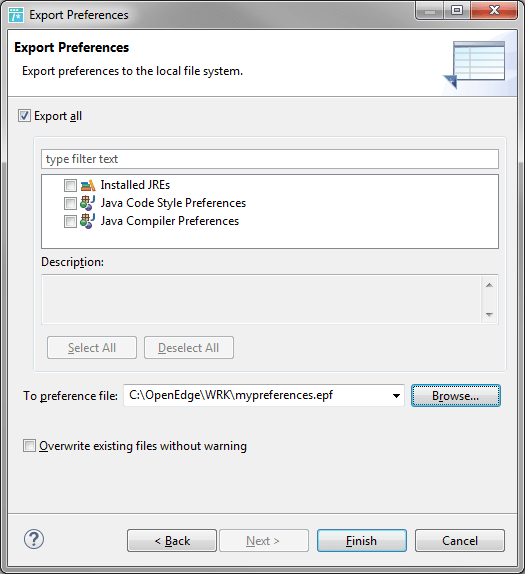Screen dimensions: 525x574
Task: Check the Java Code Style Preferences checkbox
Action: [x=70, y=203]
